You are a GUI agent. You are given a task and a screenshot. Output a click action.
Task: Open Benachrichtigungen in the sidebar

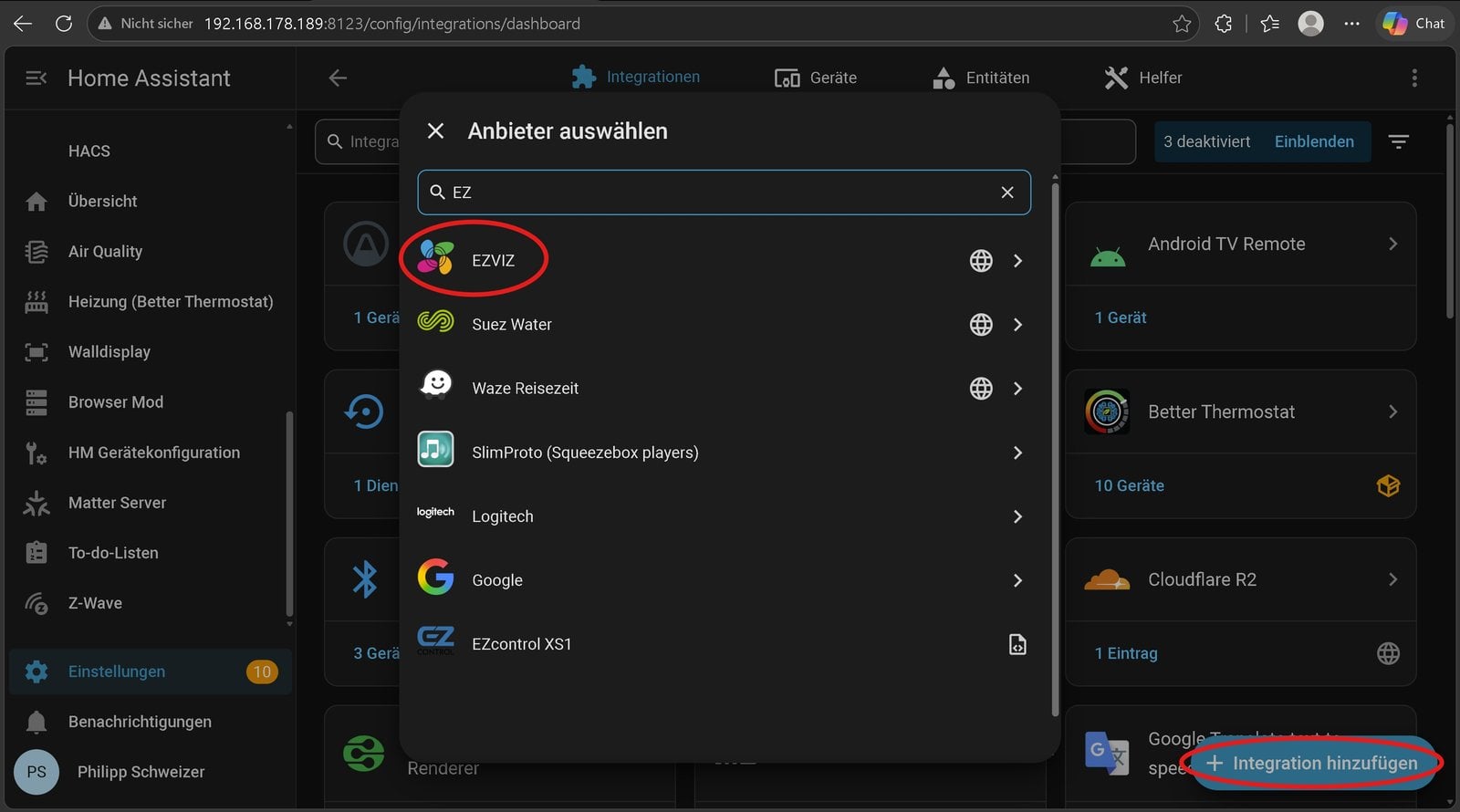pos(151,722)
